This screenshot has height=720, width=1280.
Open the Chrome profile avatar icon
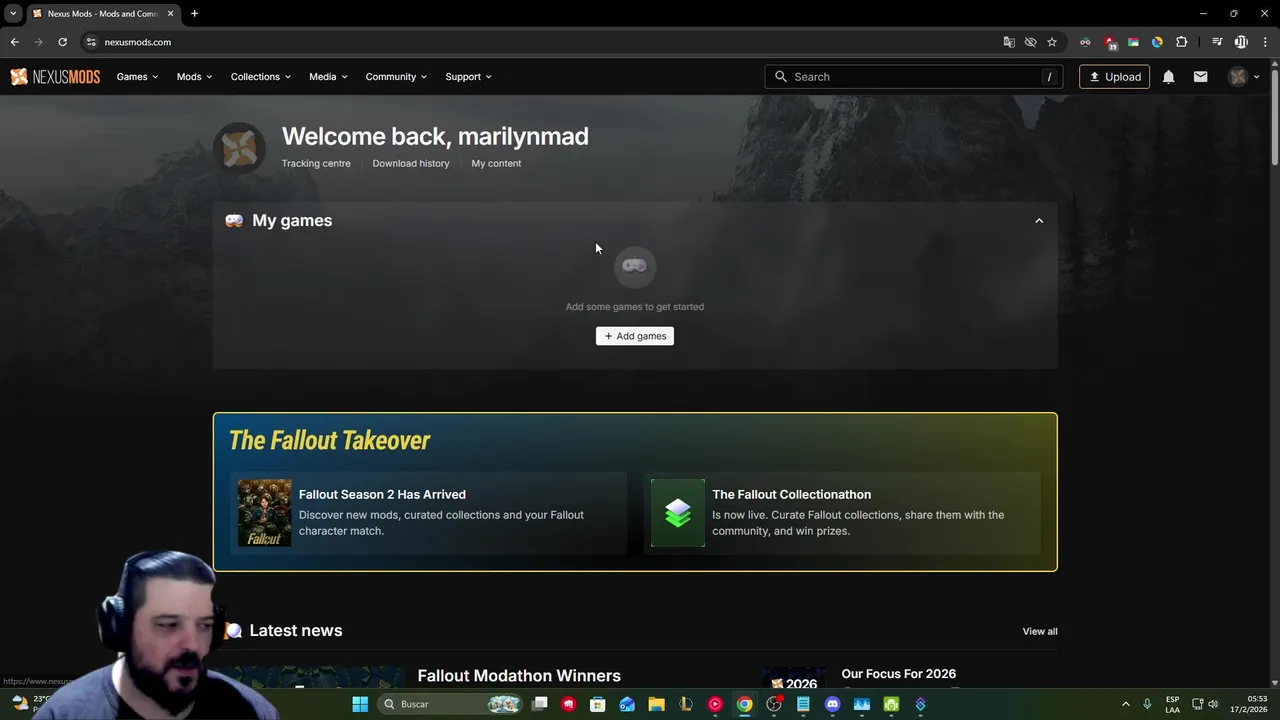click(x=1241, y=42)
